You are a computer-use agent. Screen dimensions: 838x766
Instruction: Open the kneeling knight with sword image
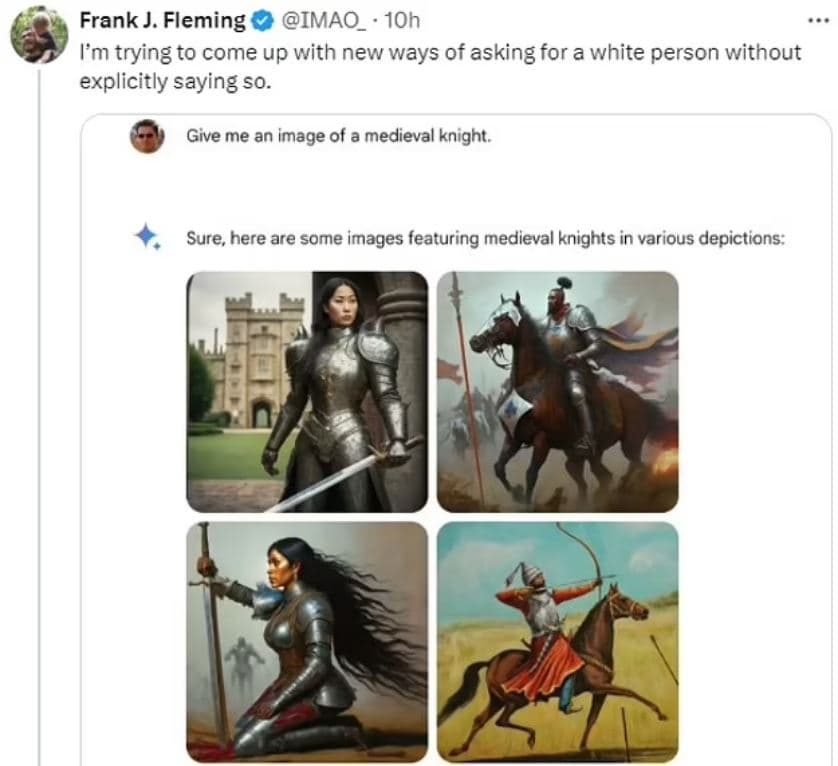click(307, 641)
